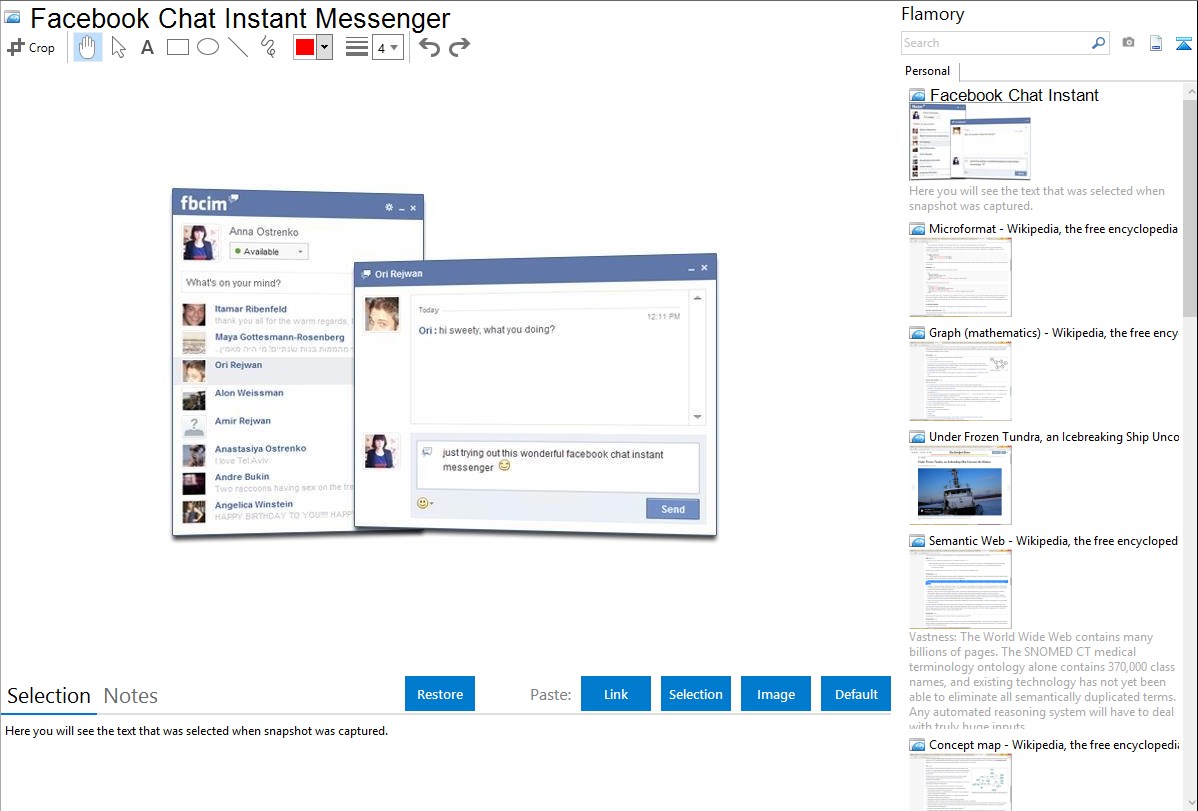
Task: Click the document page icon near Search
Action: coord(1156,43)
